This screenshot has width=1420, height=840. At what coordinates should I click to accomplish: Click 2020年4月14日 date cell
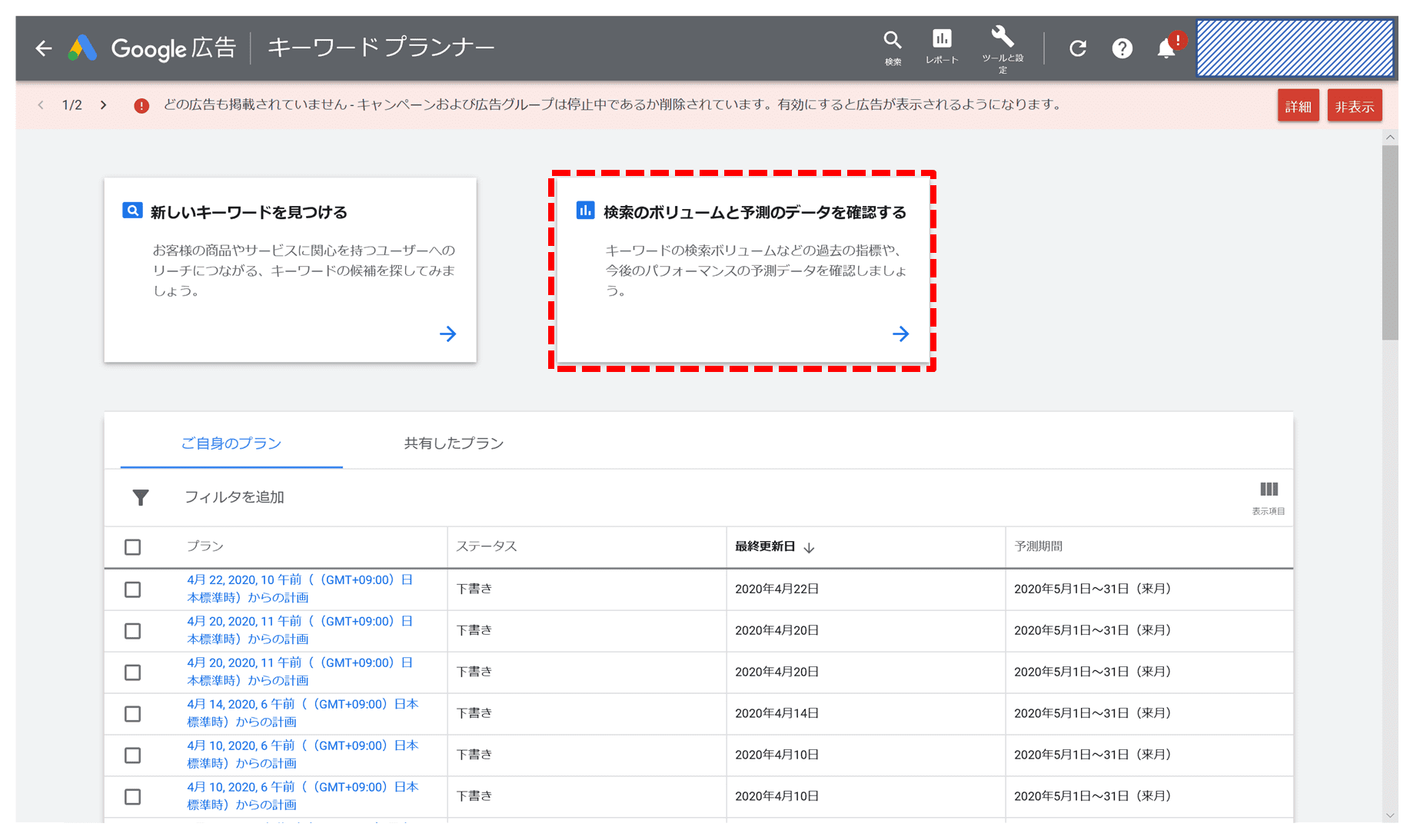[777, 714]
